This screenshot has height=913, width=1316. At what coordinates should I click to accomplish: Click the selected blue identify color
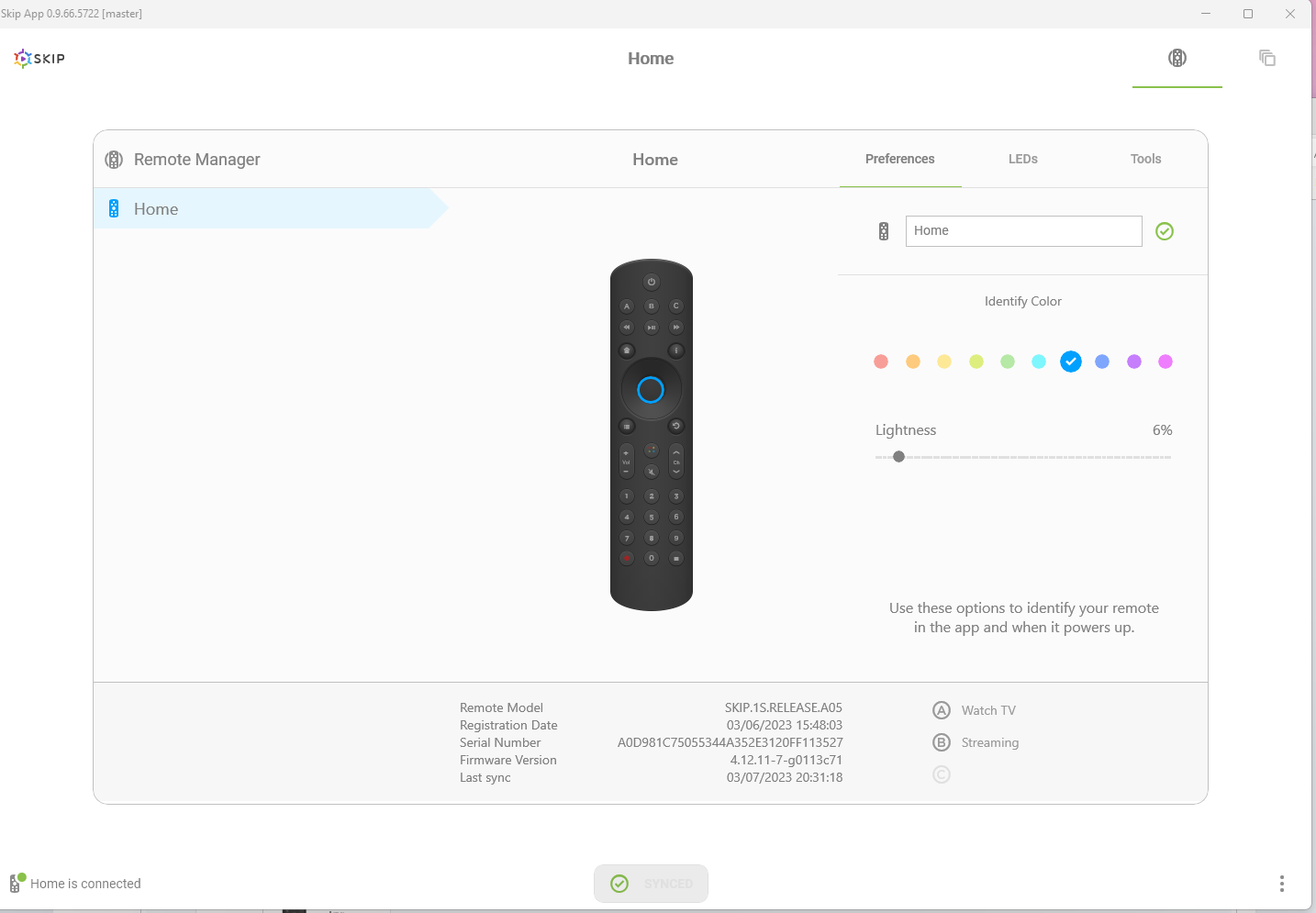tap(1071, 362)
